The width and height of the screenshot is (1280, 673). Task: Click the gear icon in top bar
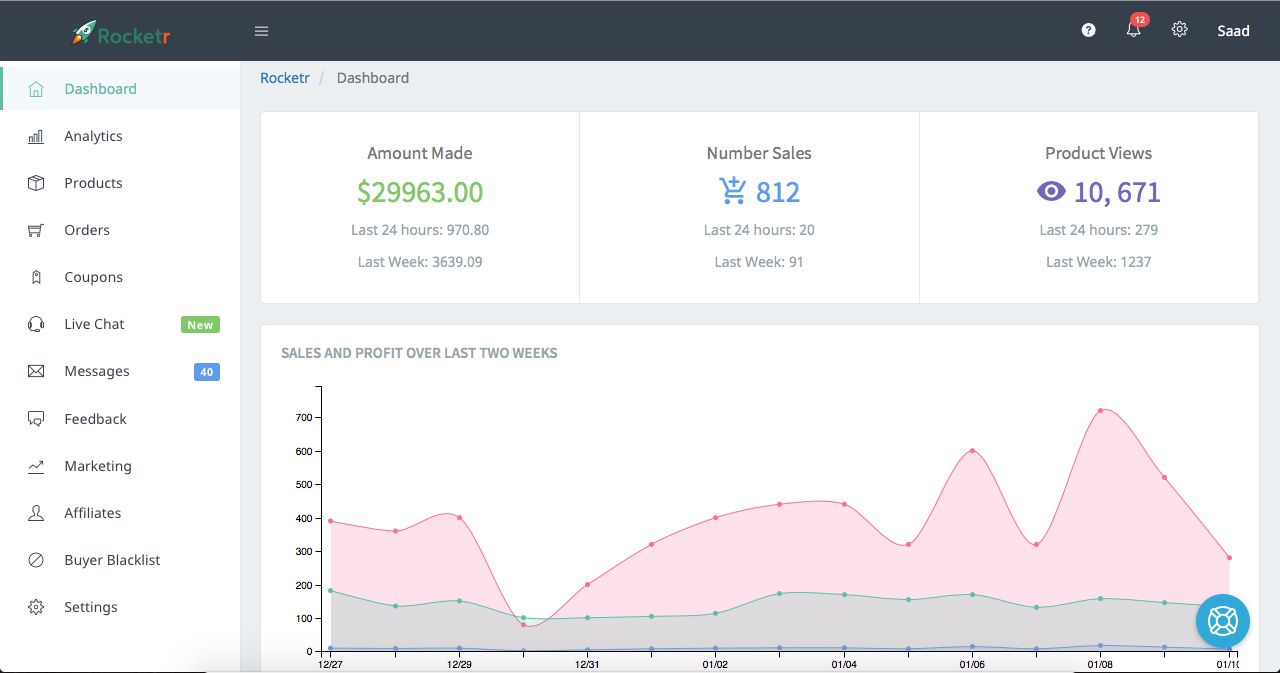tap(1180, 30)
